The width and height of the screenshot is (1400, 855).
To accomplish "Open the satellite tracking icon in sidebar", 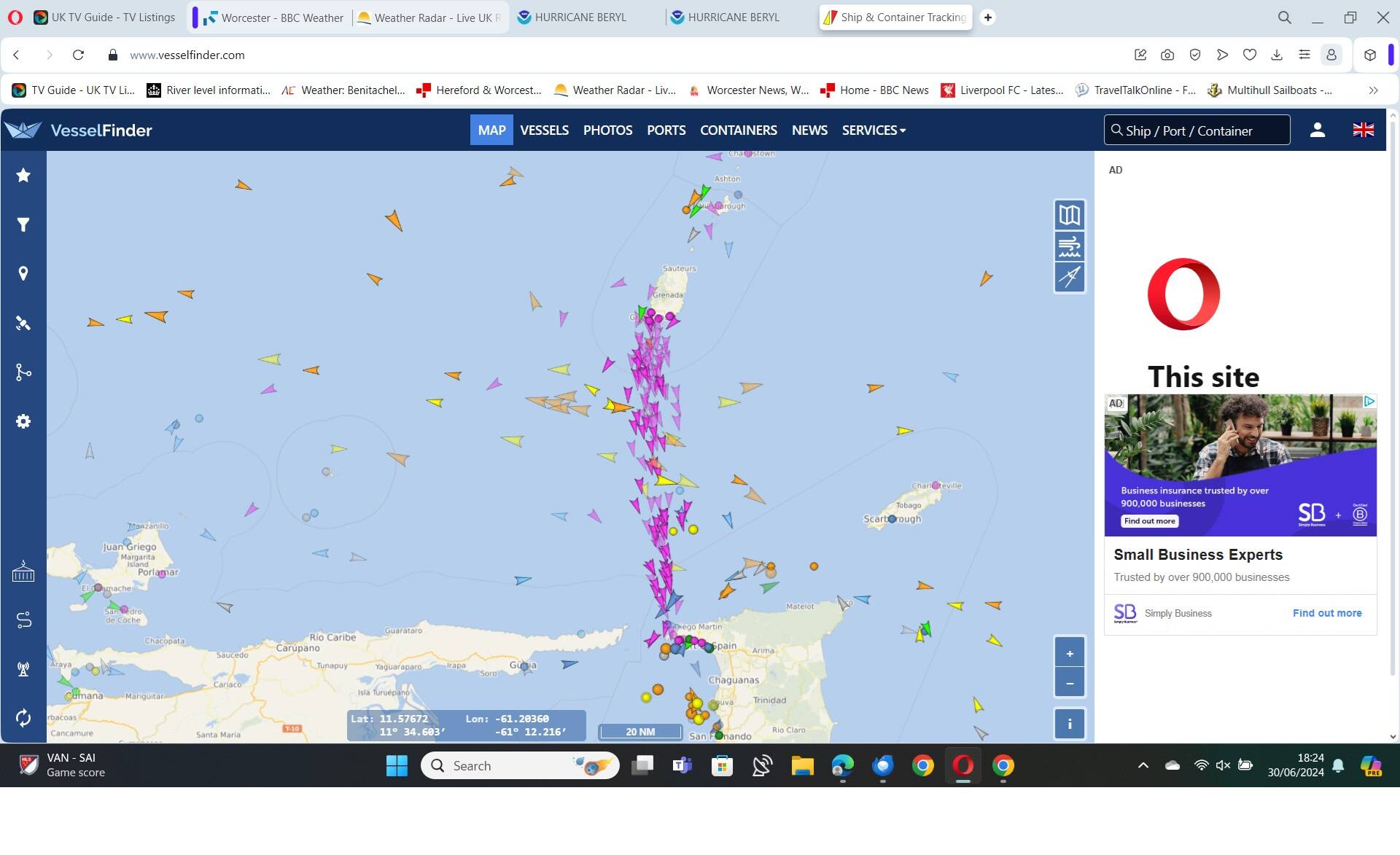I will [x=23, y=323].
